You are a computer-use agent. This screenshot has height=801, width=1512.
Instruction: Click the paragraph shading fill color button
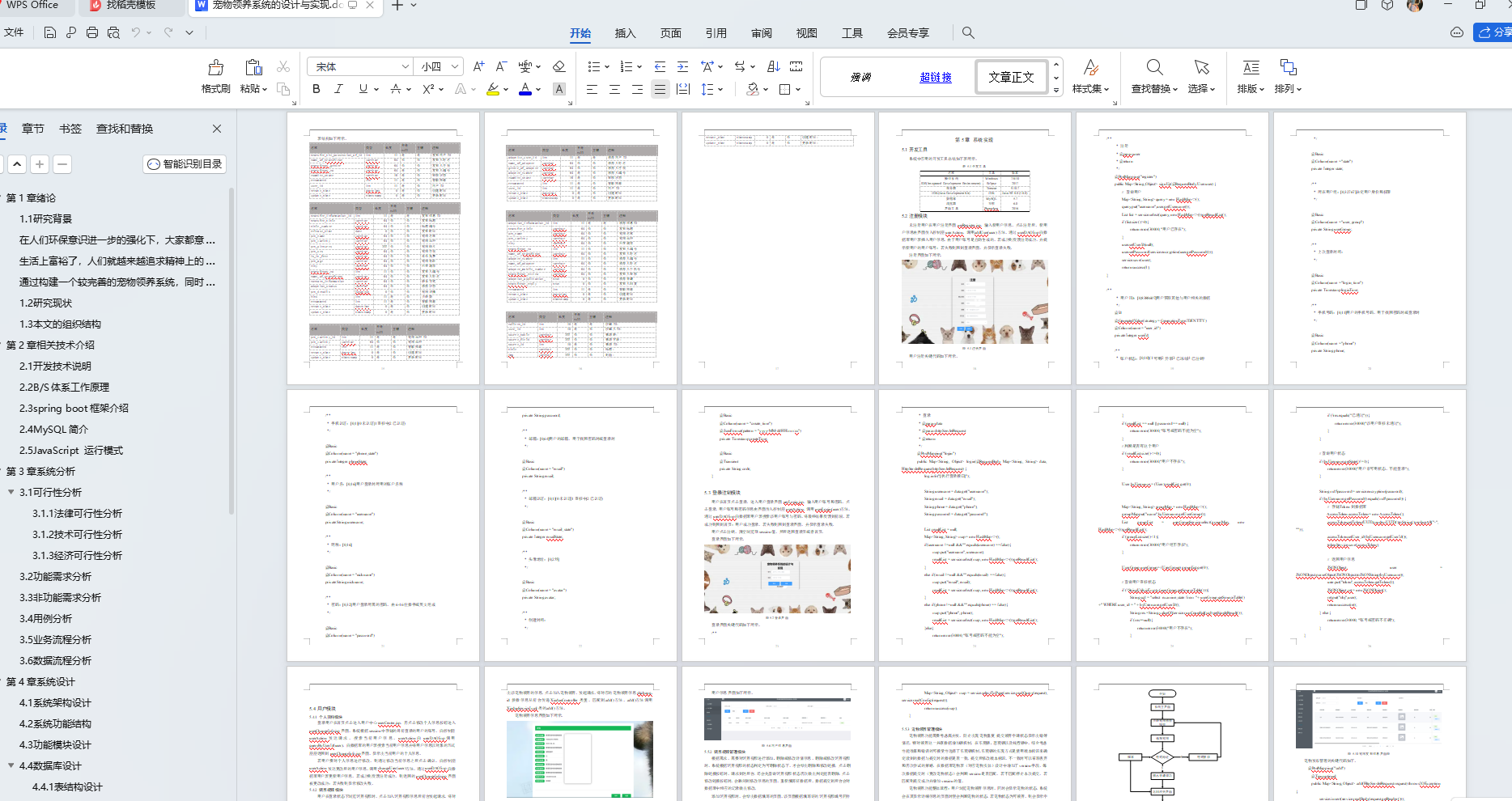pos(753,89)
